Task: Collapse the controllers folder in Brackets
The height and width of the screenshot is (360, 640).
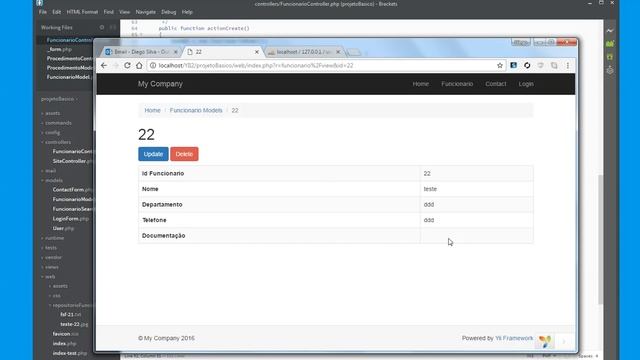Action: pos(58,142)
